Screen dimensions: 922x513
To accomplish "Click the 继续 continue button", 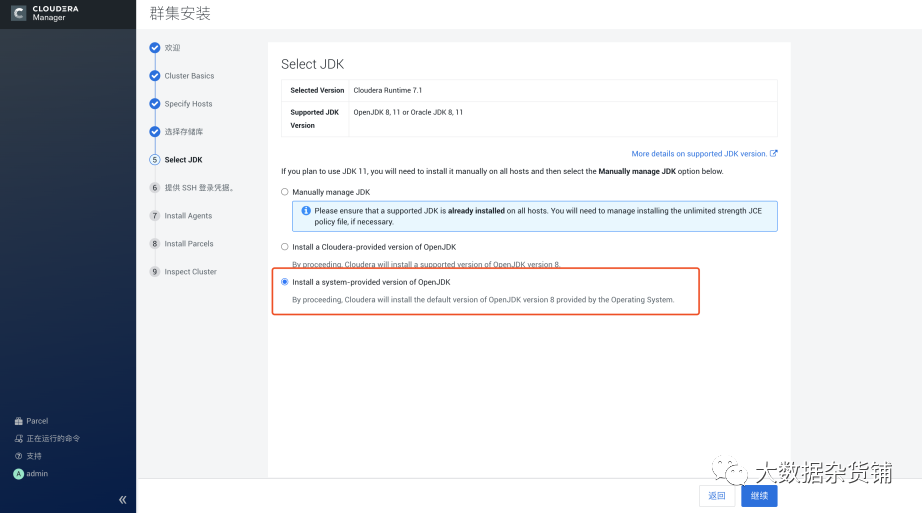I will click(759, 496).
